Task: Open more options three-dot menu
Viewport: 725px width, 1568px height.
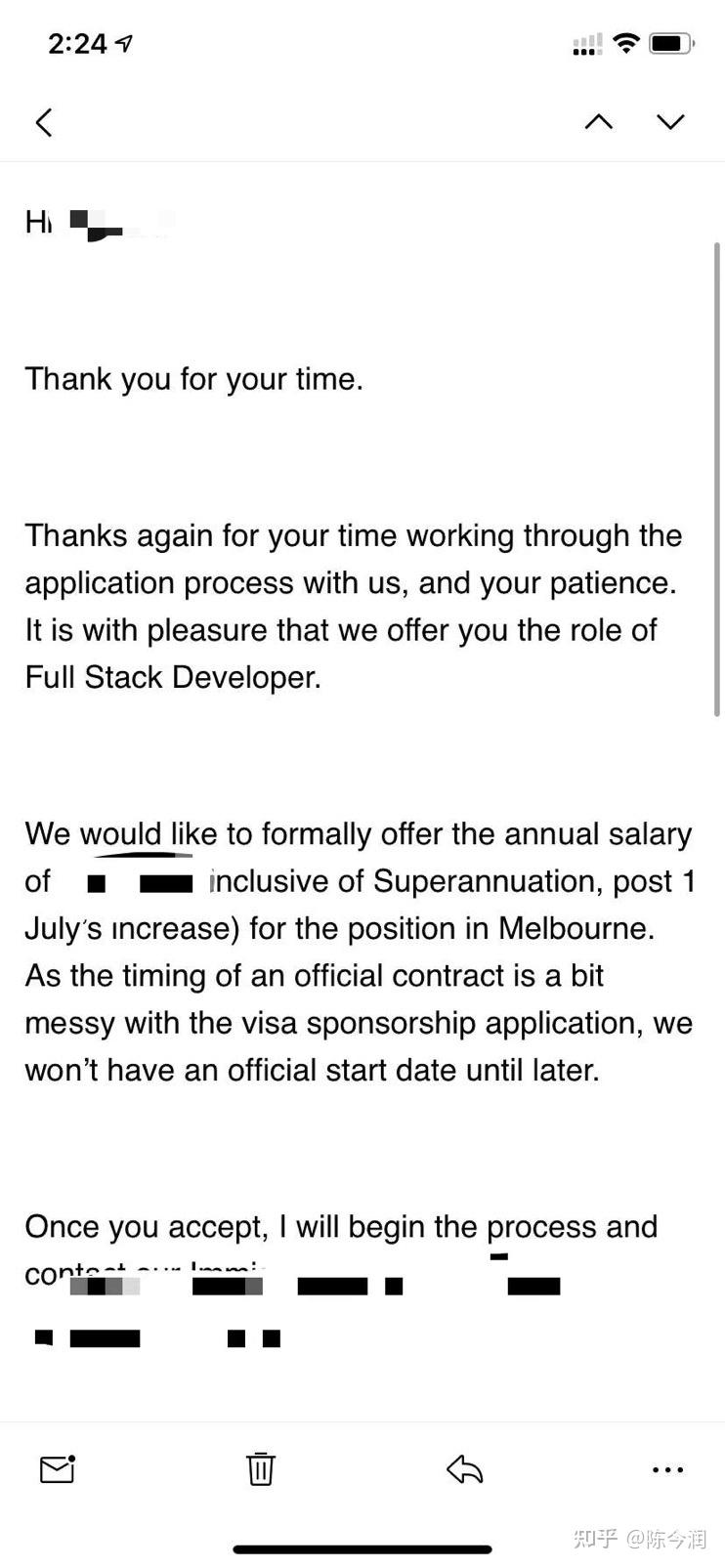Action: [667, 1469]
